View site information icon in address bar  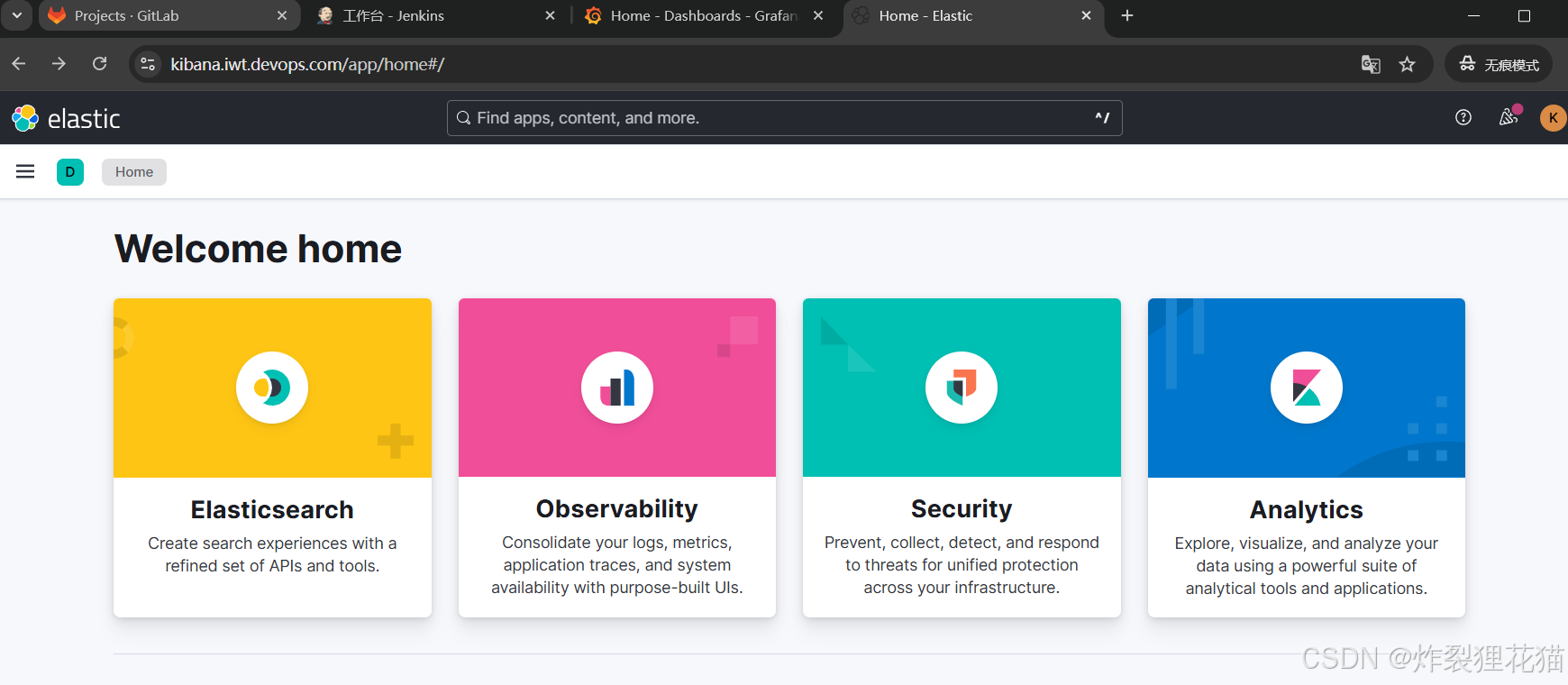[149, 64]
